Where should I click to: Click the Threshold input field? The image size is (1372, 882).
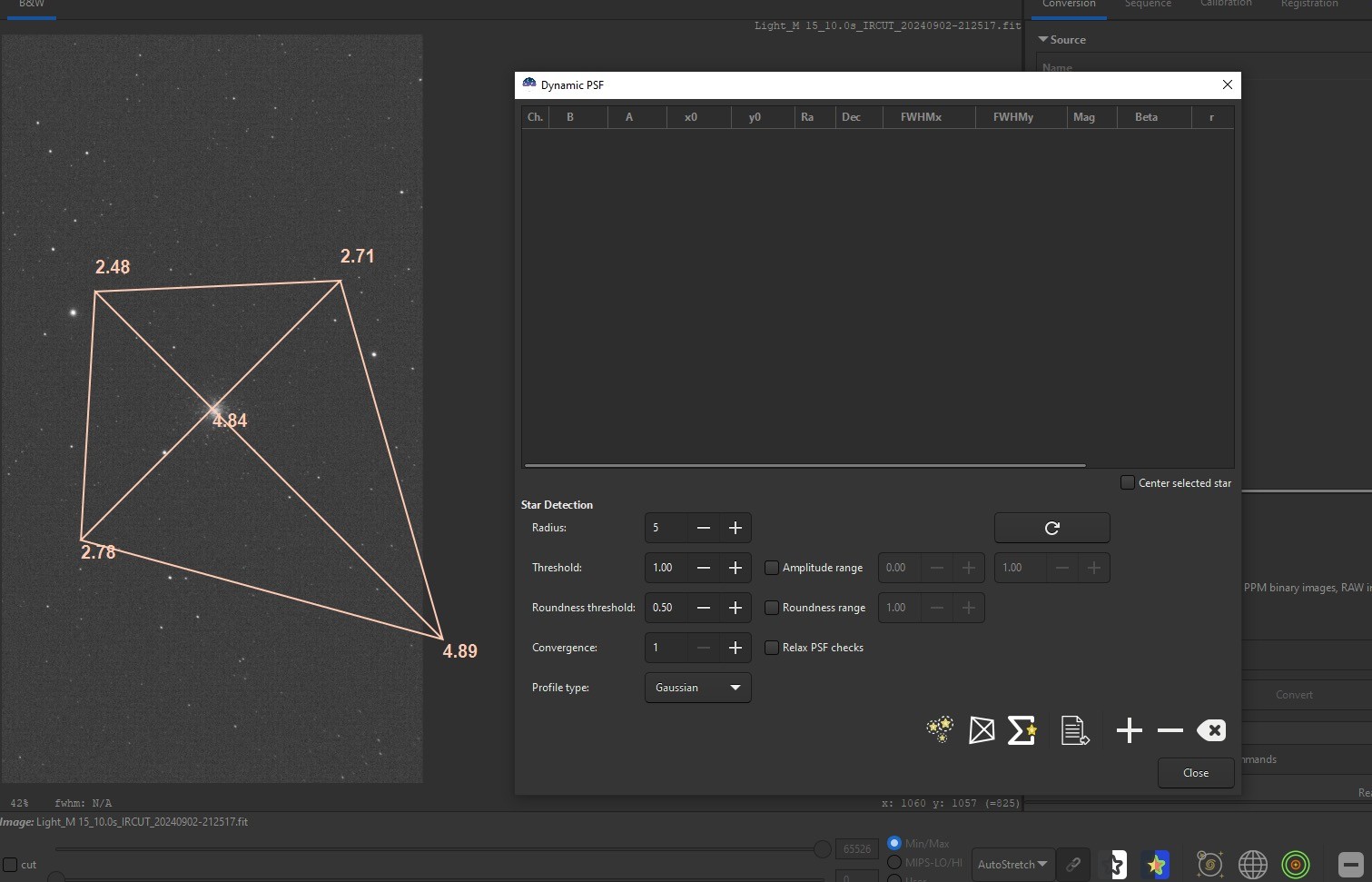click(x=666, y=568)
